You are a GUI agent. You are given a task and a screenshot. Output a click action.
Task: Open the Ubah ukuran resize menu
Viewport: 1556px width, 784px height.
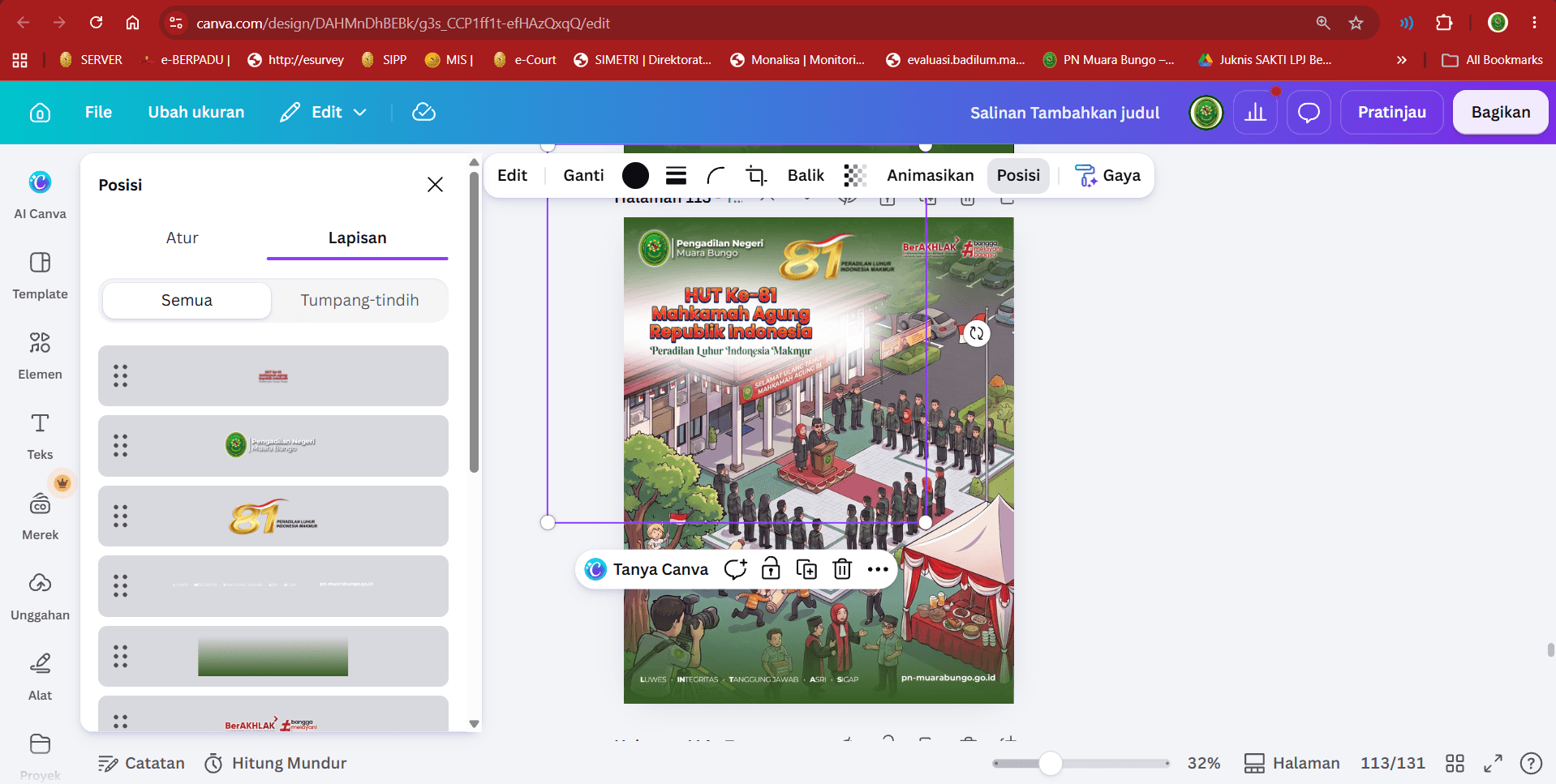(196, 112)
